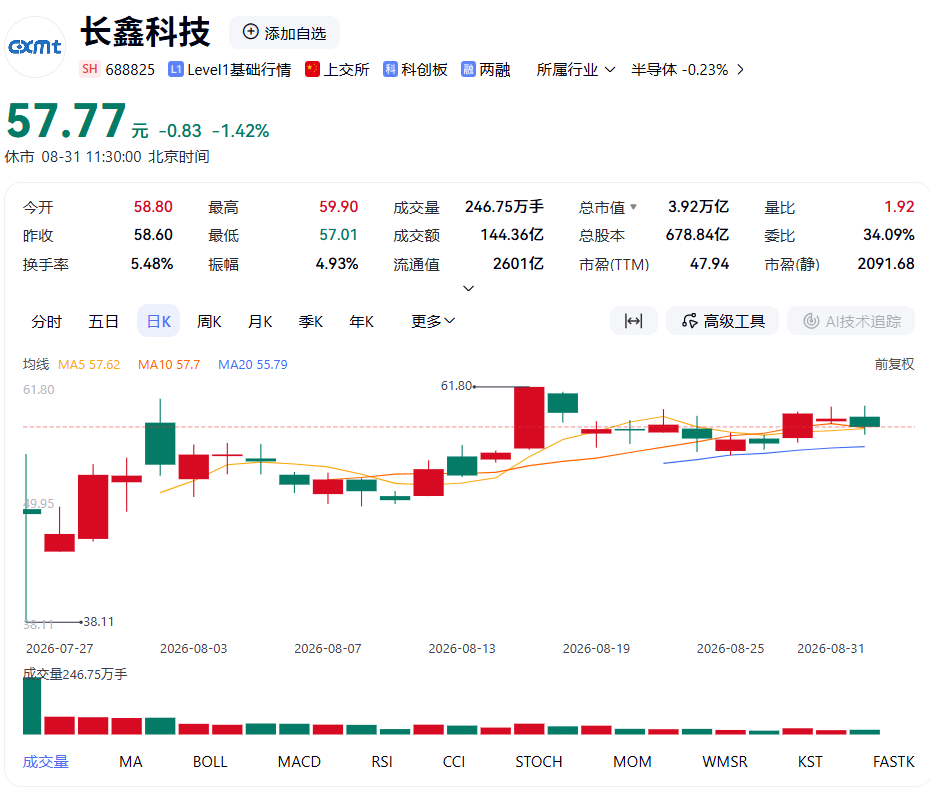Select the MA indicator tab
Viewport: 930px width, 790px height.
[130, 762]
